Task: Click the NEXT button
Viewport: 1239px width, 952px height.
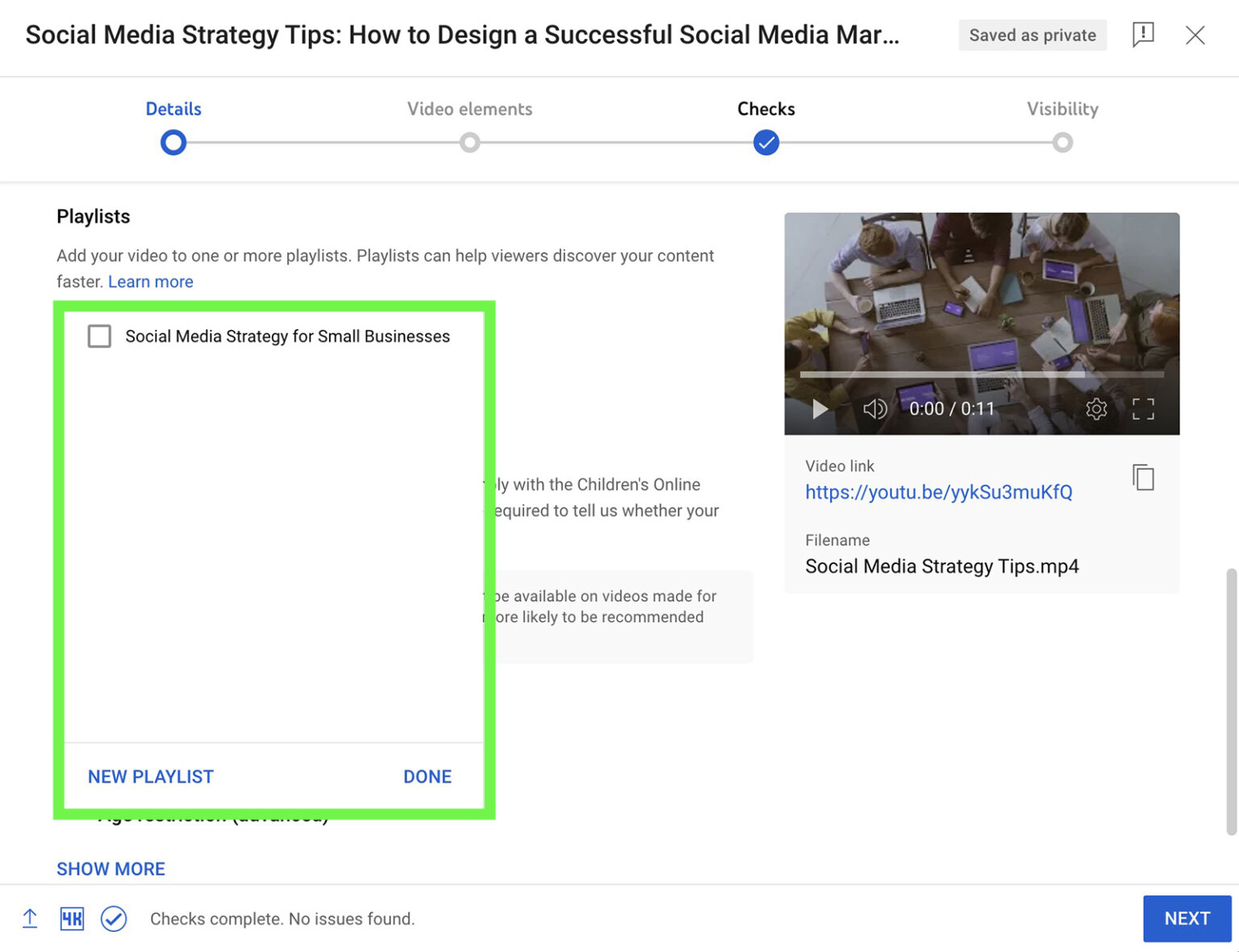Action: [x=1187, y=918]
